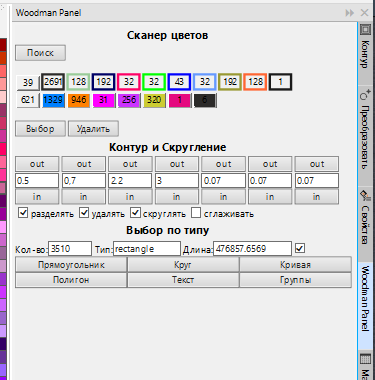Image resolution: width=375 pixels, height=380 pixels.
Task: Focus the Длина field showing 476857.6569
Action: point(252,249)
